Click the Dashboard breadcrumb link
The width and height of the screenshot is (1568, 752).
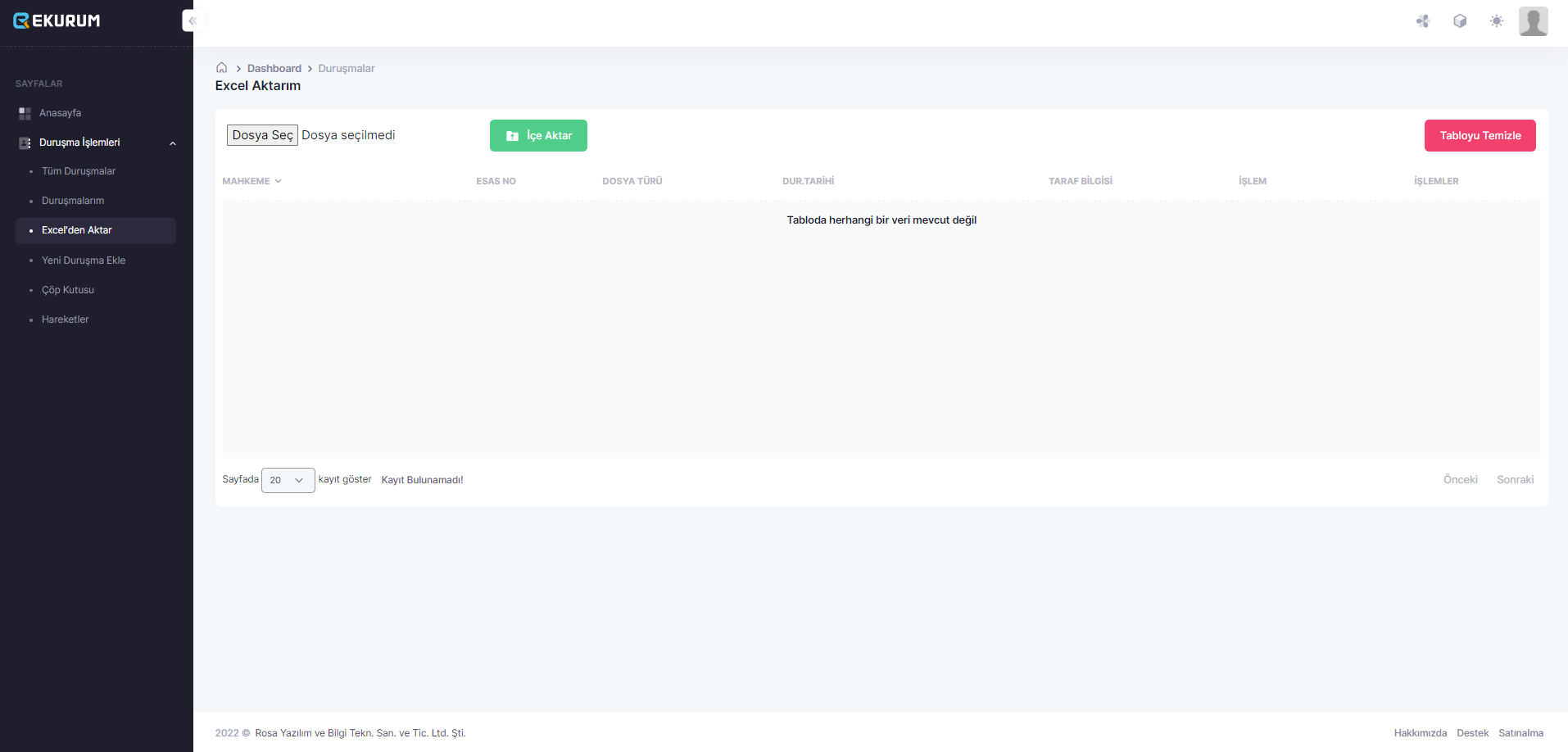pyautogui.click(x=274, y=69)
